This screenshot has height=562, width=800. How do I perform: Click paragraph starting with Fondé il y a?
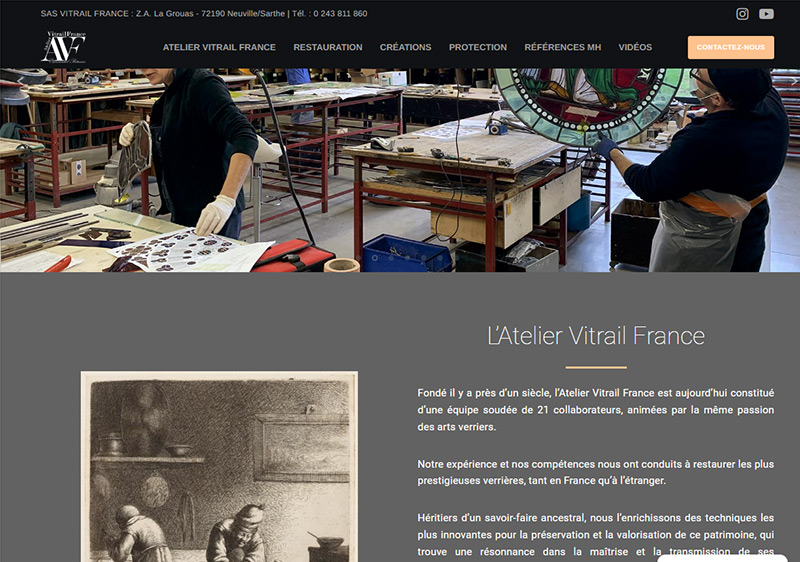596,410
